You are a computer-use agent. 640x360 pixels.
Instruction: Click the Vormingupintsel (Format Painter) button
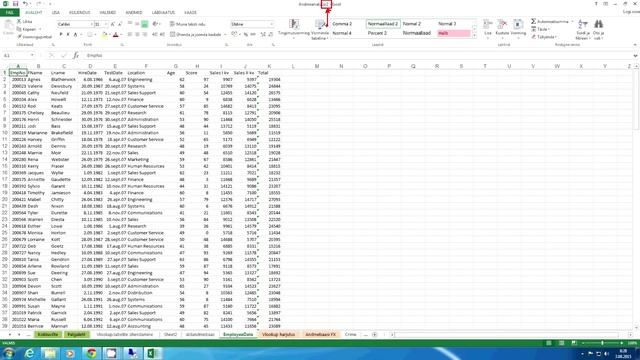tap(34, 37)
